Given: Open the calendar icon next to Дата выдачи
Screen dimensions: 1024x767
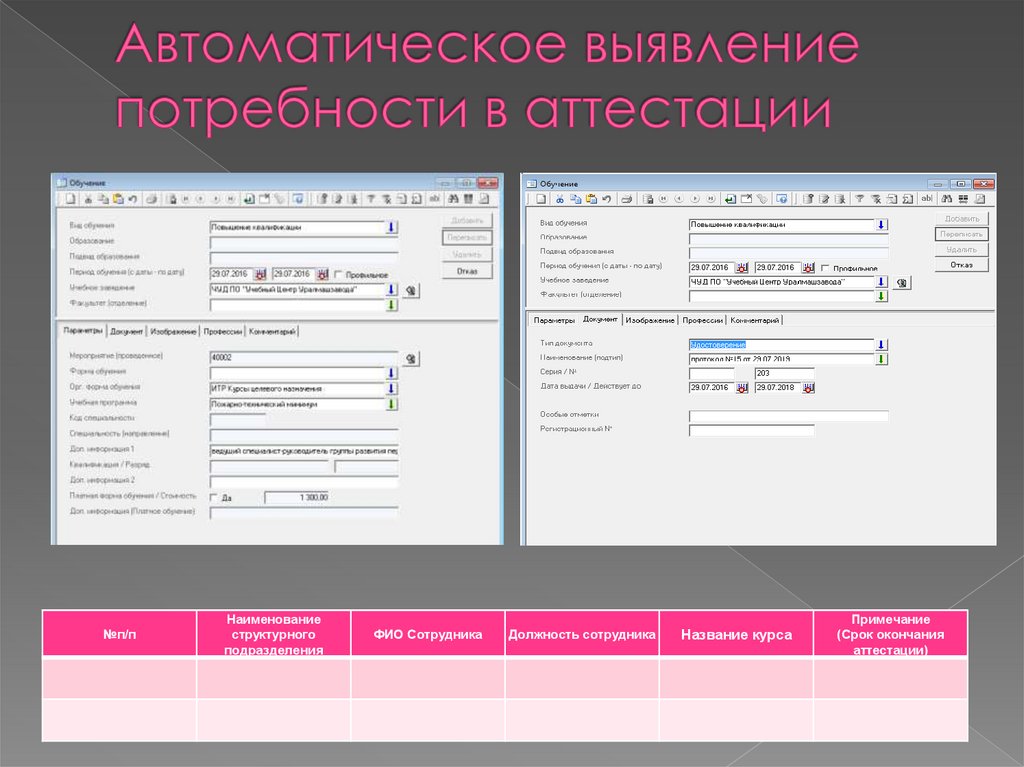Looking at the screenshot, I should click(740, 389).
